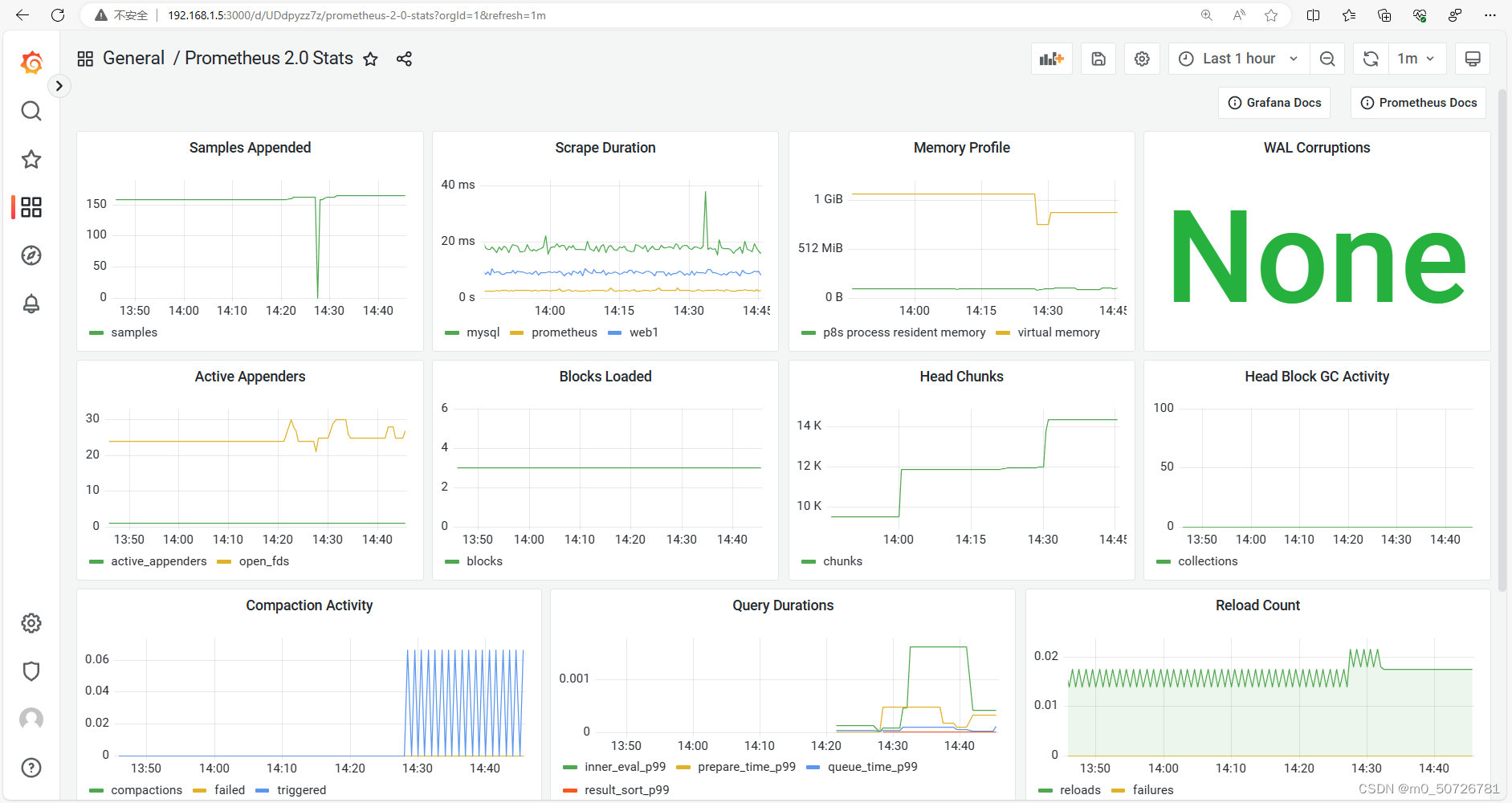Open the Configuration gear in sidebar
Screen dimensions: 1512x803
tap(31, 623)
